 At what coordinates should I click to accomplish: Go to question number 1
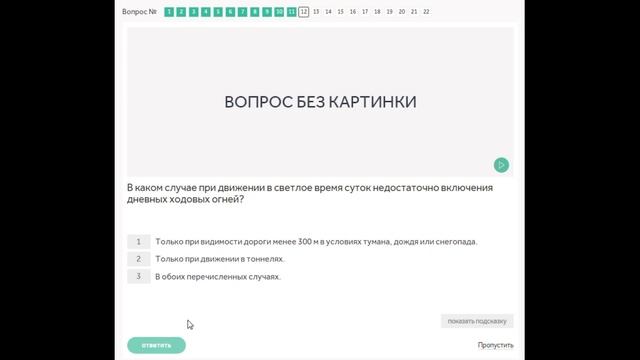[169, 12]
